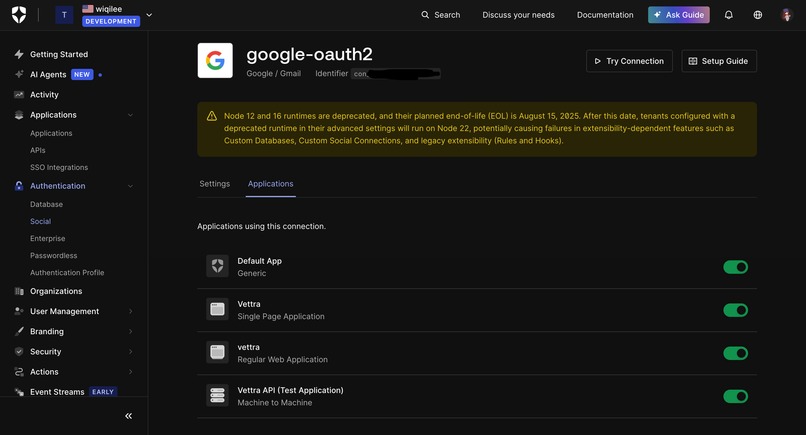Click the Activity chart icon
This screenshot has height=435, width=806.
pos(19,95)
